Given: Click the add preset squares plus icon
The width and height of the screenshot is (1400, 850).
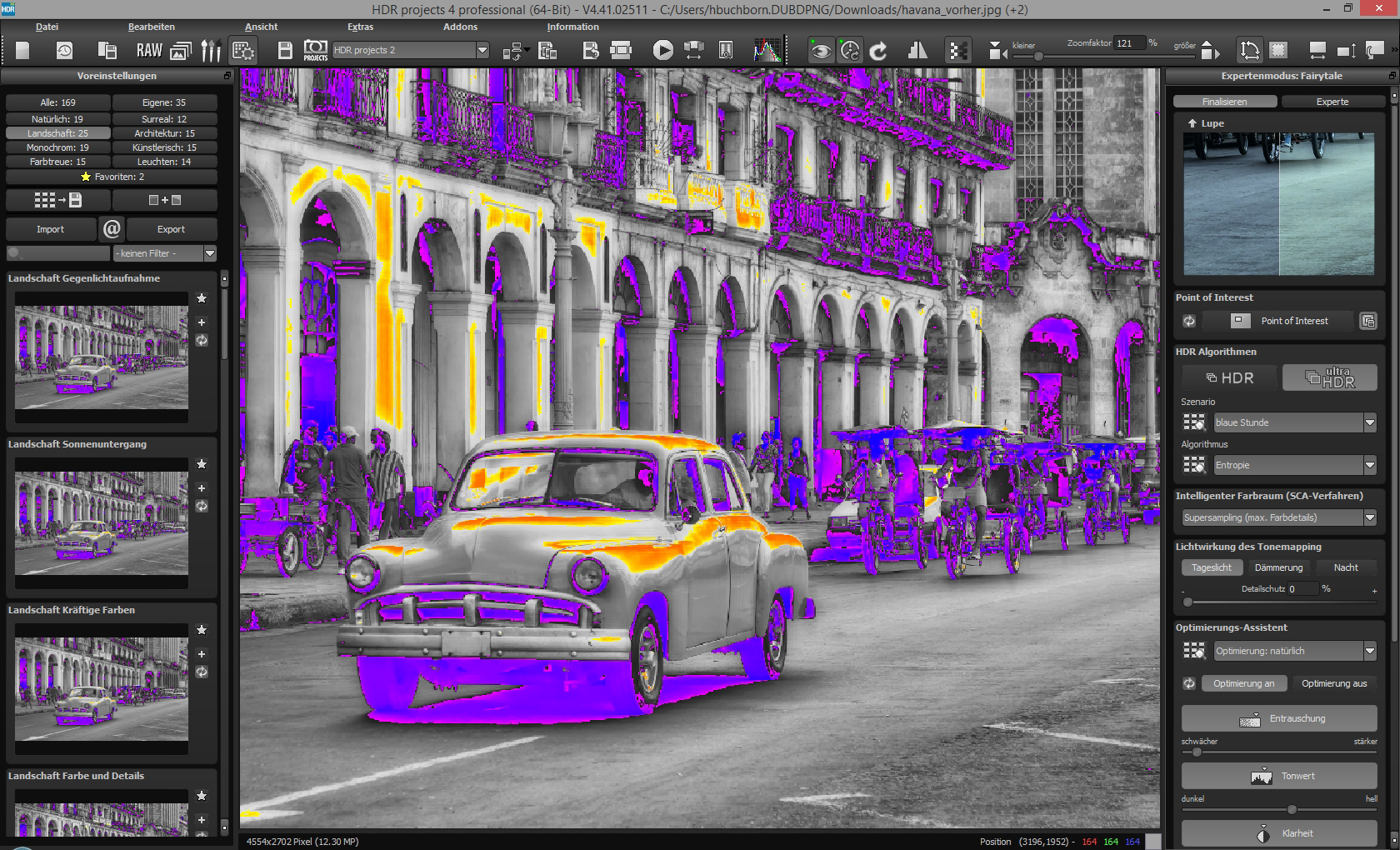Looking at the screenshot, I should [x=165, y=200].
